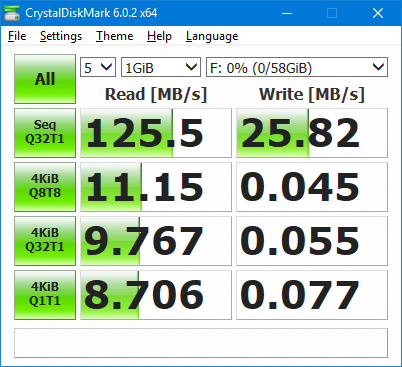Click the Read [MB/s] column header

tap(156, 94)
